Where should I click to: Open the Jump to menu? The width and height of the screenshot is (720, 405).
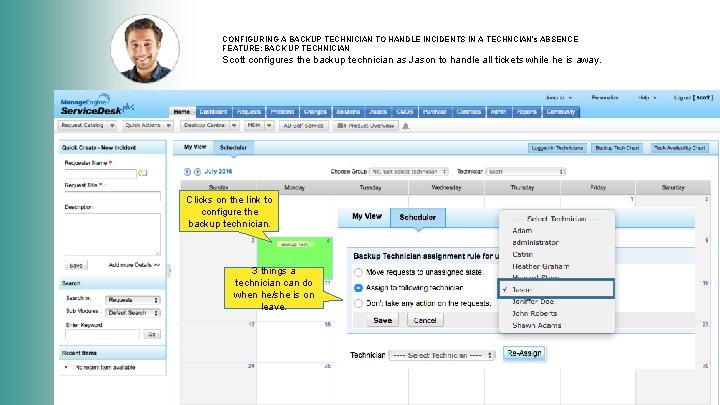pyautogui.click(x=559, y=98)
